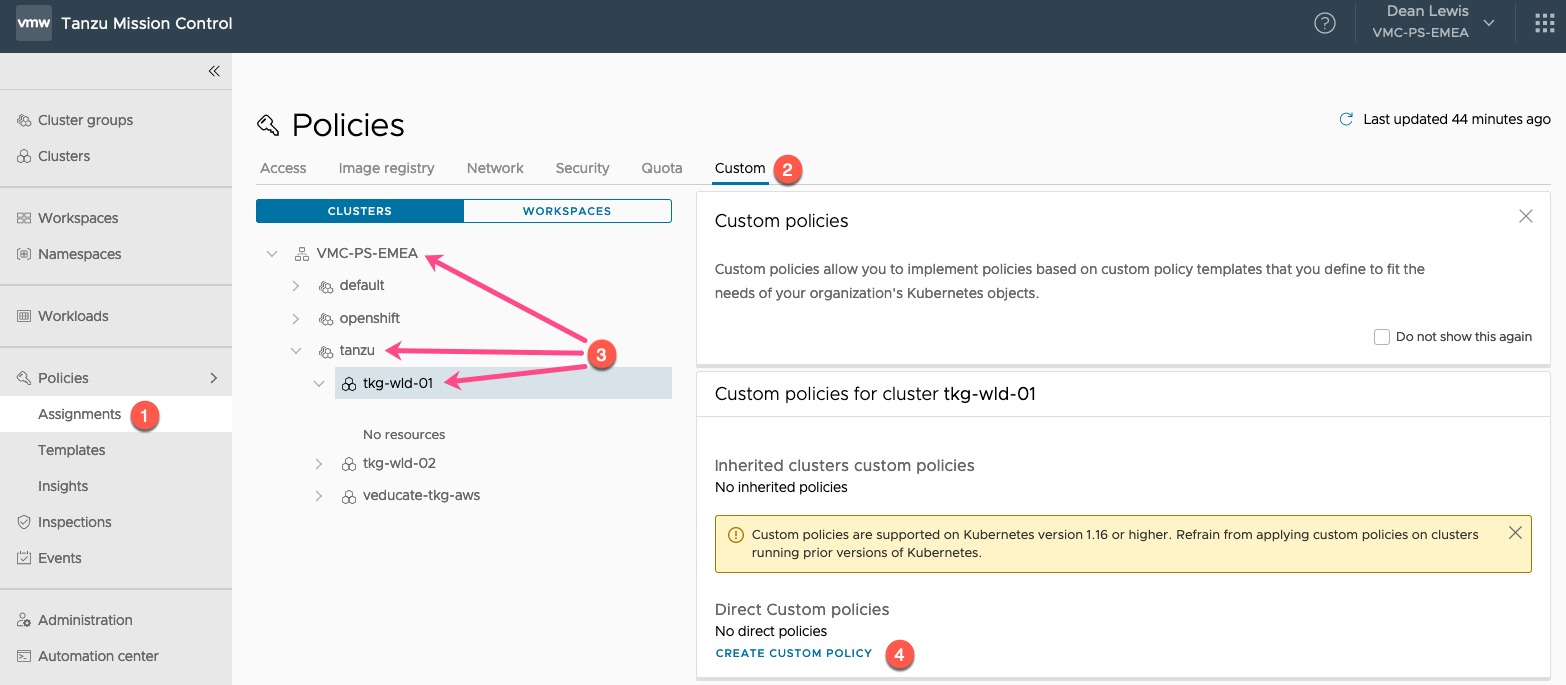Image resolution: width=1566 pixels, height=685 pixels.
Task: Click the 'No direct policies' text
Action: tap(771, 631)
